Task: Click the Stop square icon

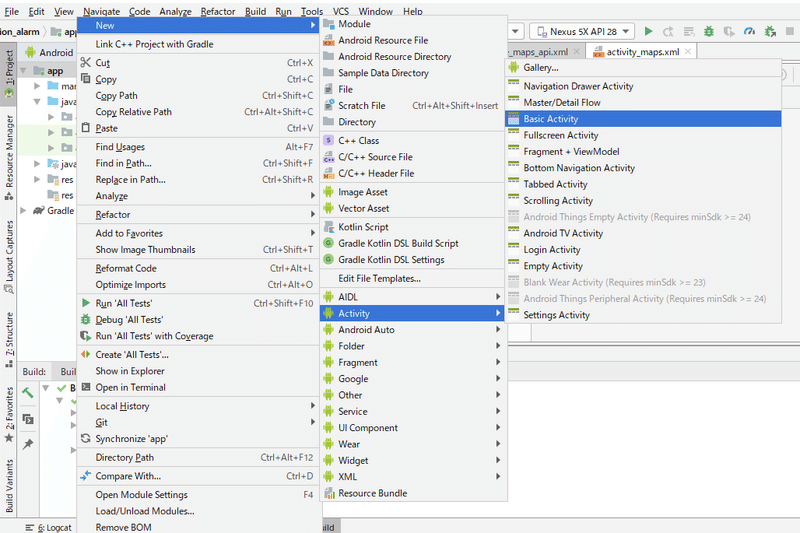Action: click(790, 31)
